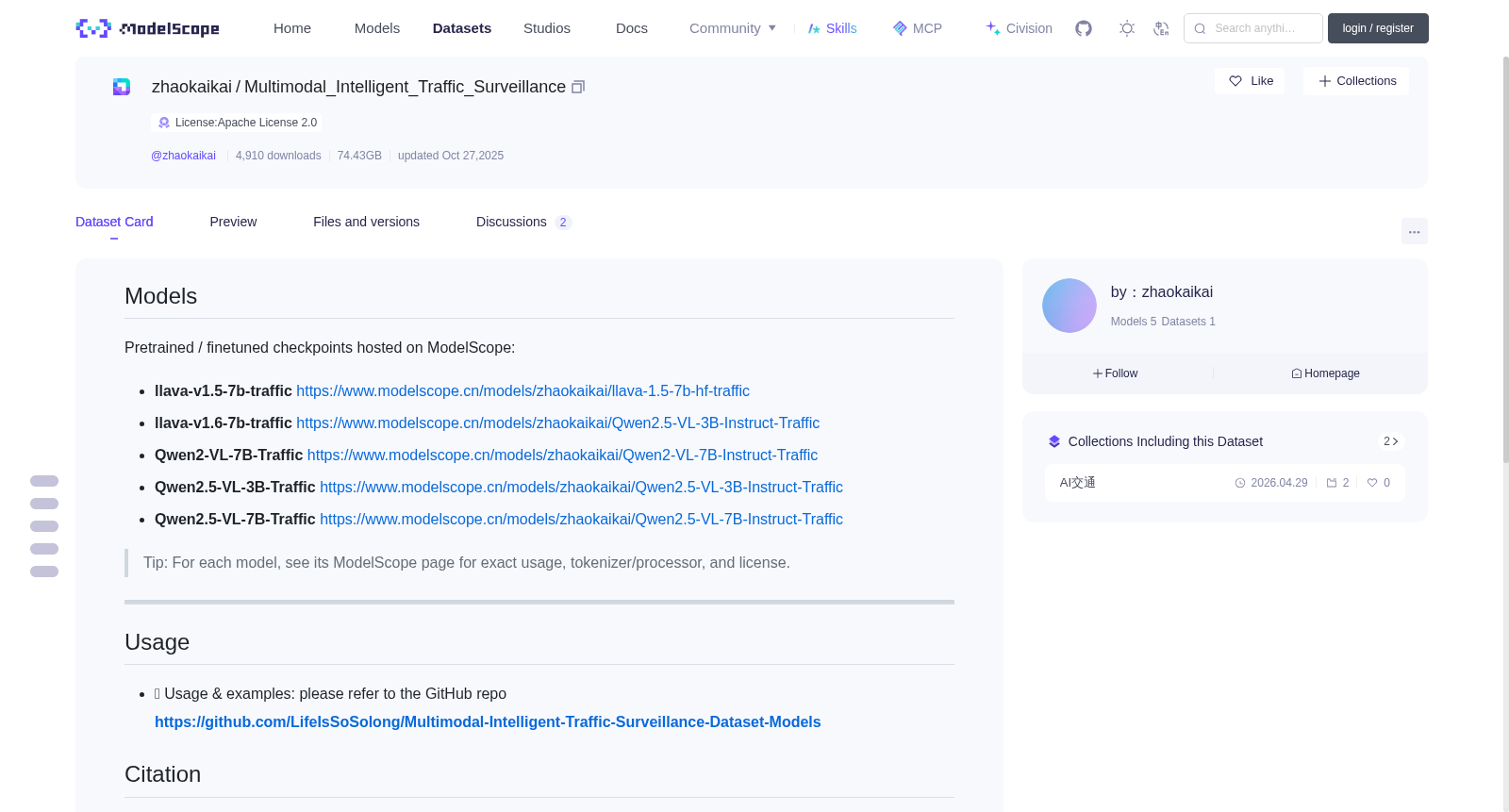This screenshot has height=812, width=1509.
Task: Focus the search anything field
Action: [x=1253, y=28]
